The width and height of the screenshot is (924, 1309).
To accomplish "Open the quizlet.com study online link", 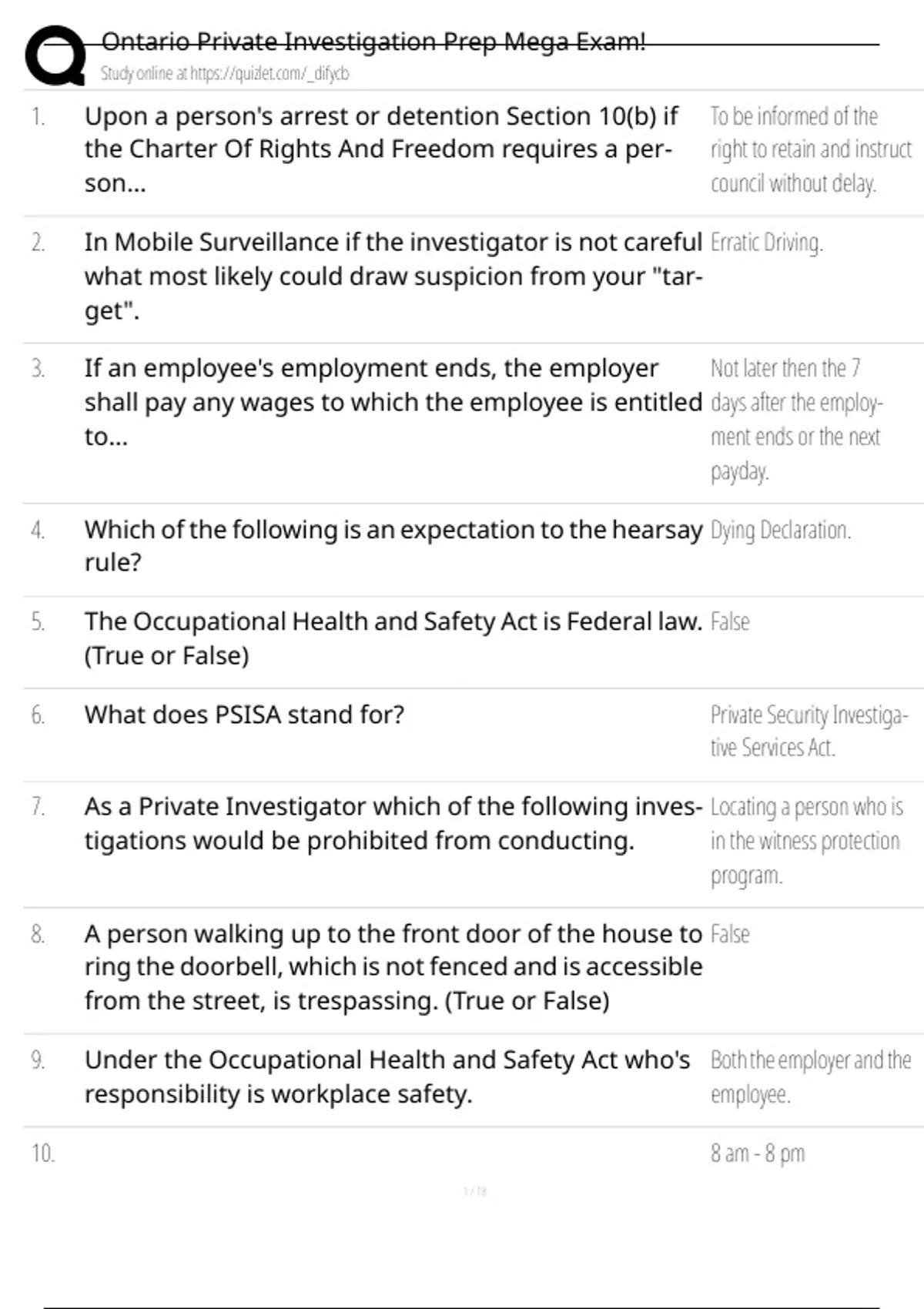I will tap(224, 74).
